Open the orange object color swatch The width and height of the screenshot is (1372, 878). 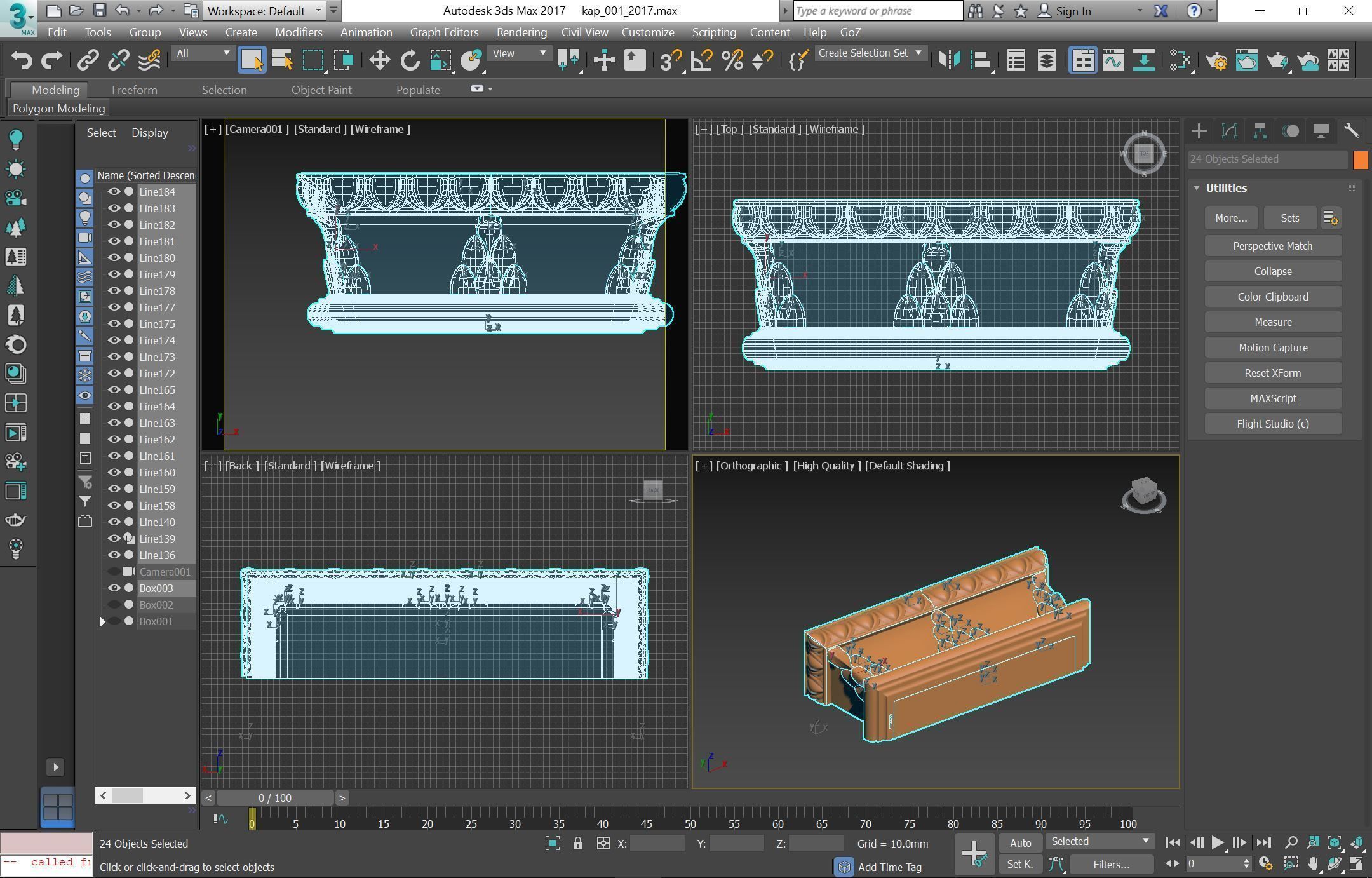(x=1360, y=159)
